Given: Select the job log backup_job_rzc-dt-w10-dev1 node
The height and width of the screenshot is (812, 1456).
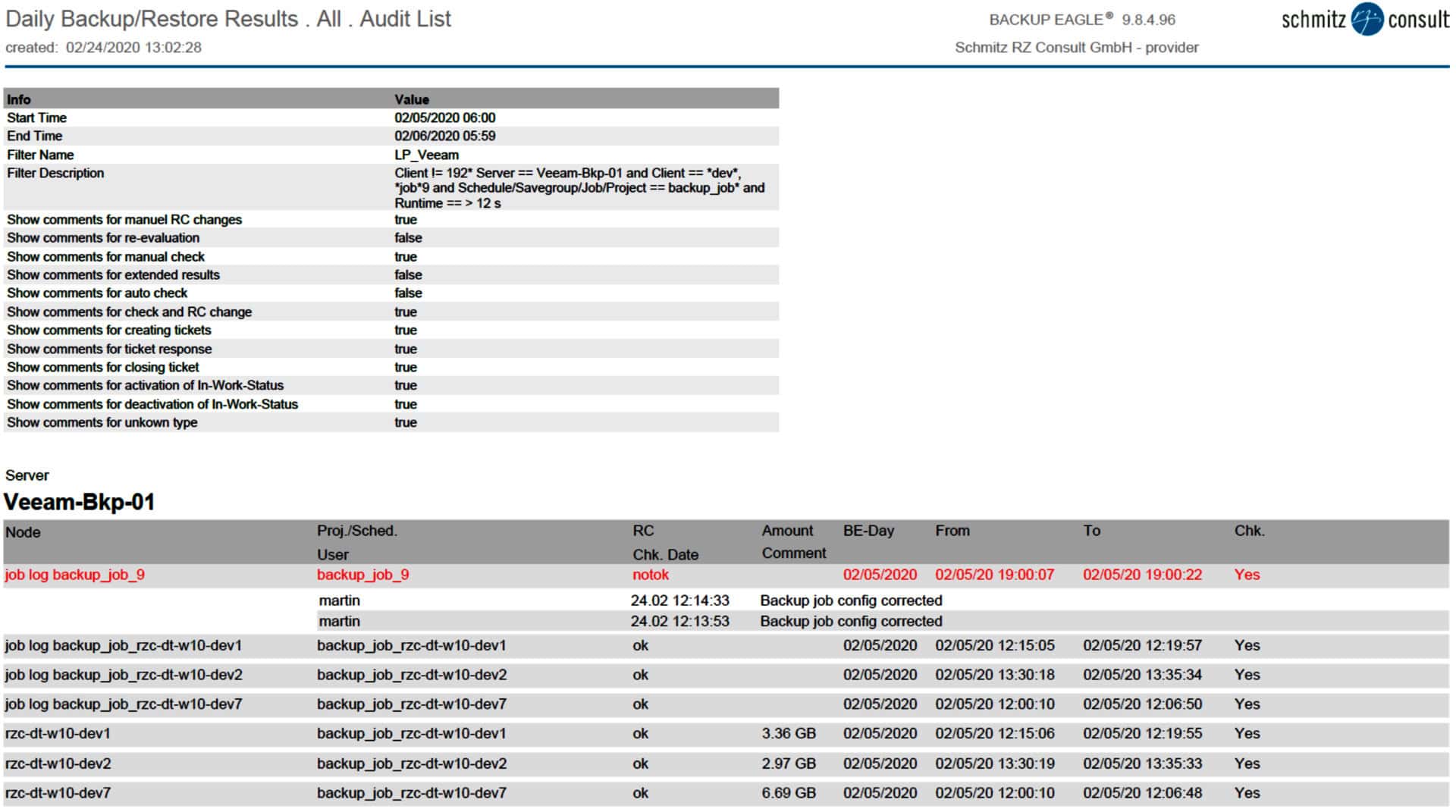Looking at the screenshot, I should [124, 645].
